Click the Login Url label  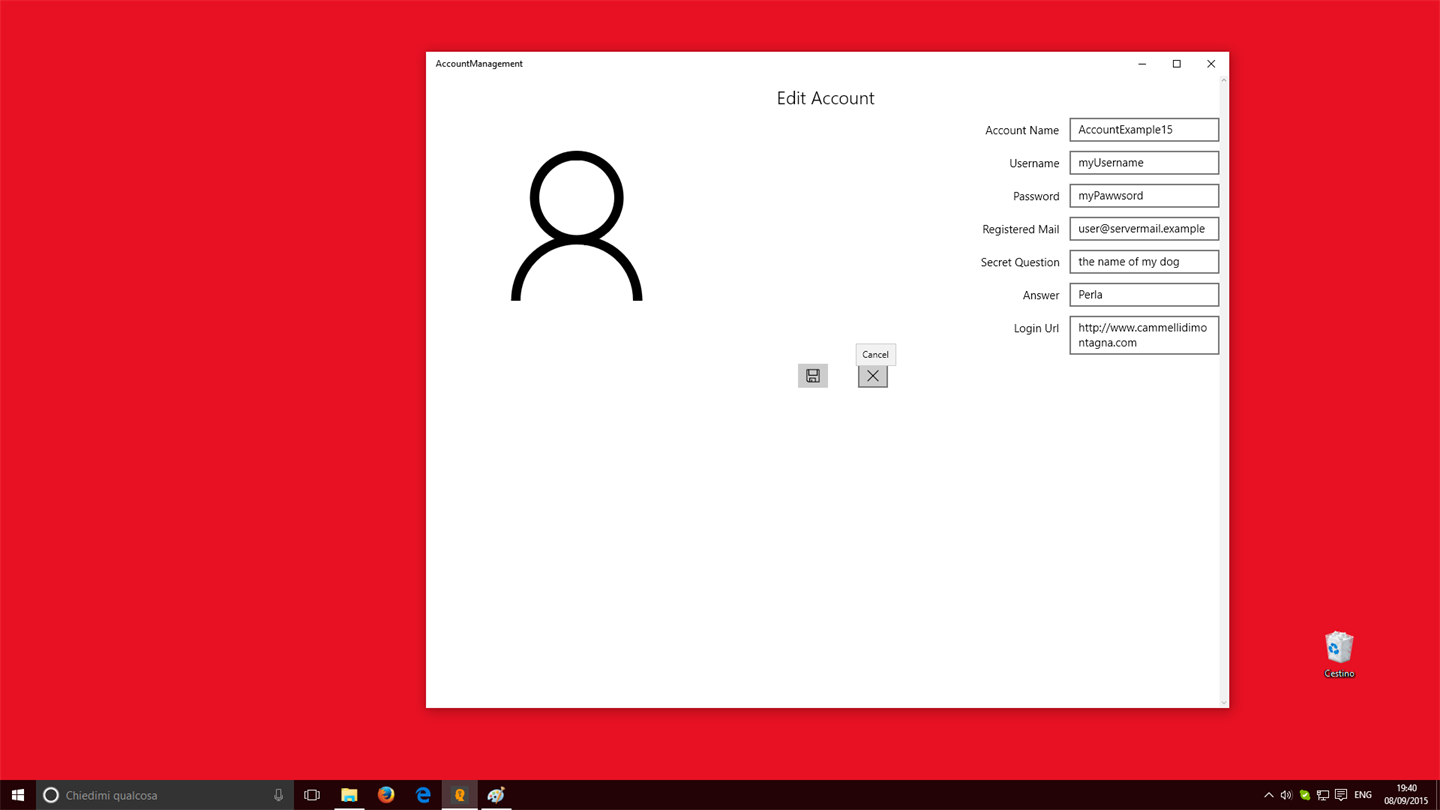click(1036, 328)
